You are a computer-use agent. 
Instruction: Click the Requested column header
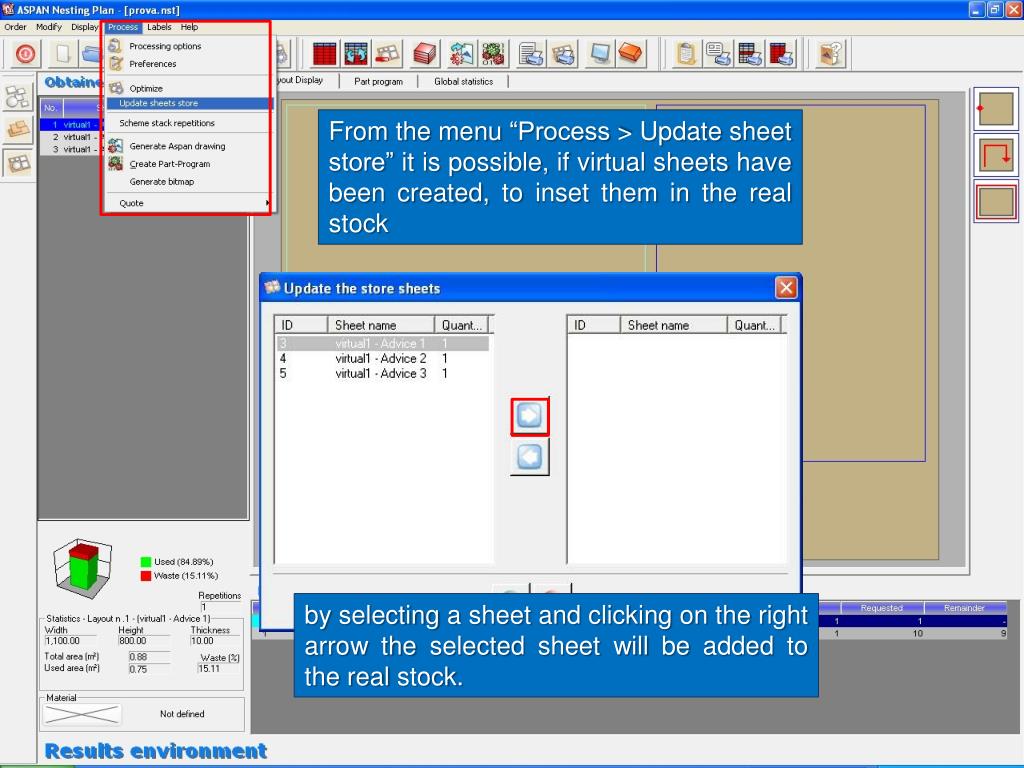pyautogui.click(x=882, y=608)
